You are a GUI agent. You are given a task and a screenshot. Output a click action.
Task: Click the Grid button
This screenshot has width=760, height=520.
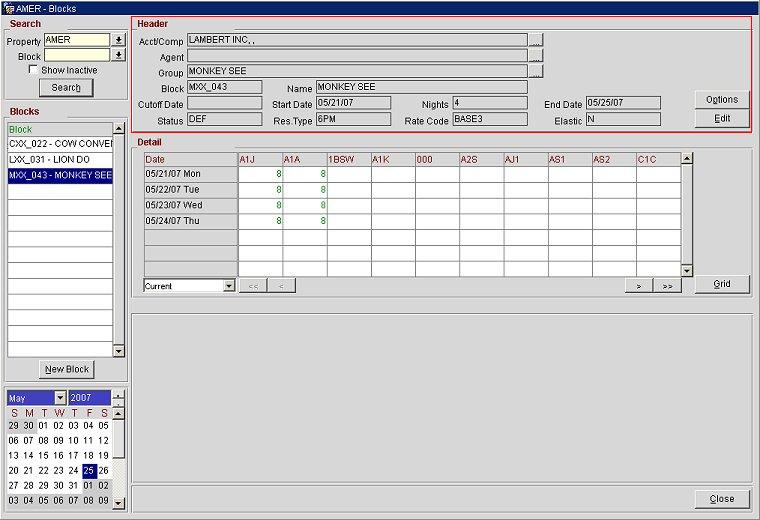[x=721, y=284]
